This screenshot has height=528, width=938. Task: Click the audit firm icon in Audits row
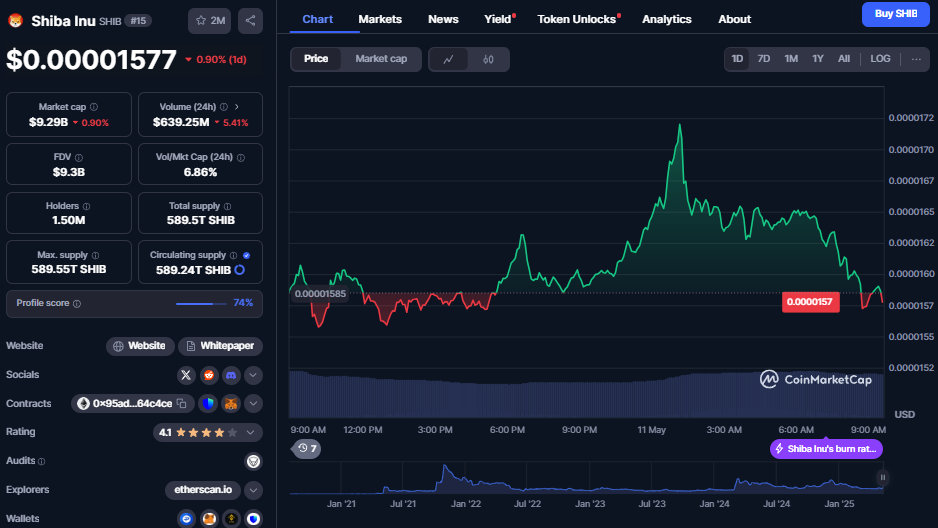tap(254, 461)
